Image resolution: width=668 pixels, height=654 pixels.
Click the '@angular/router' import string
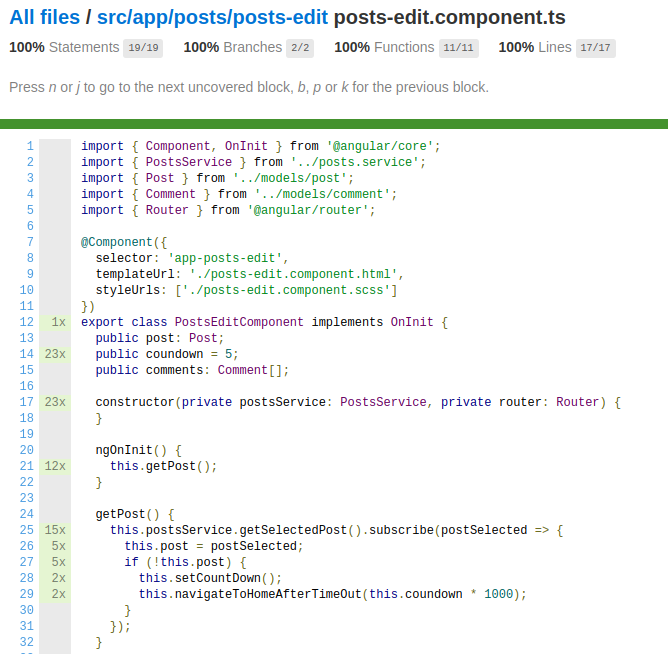coord(308,210)
